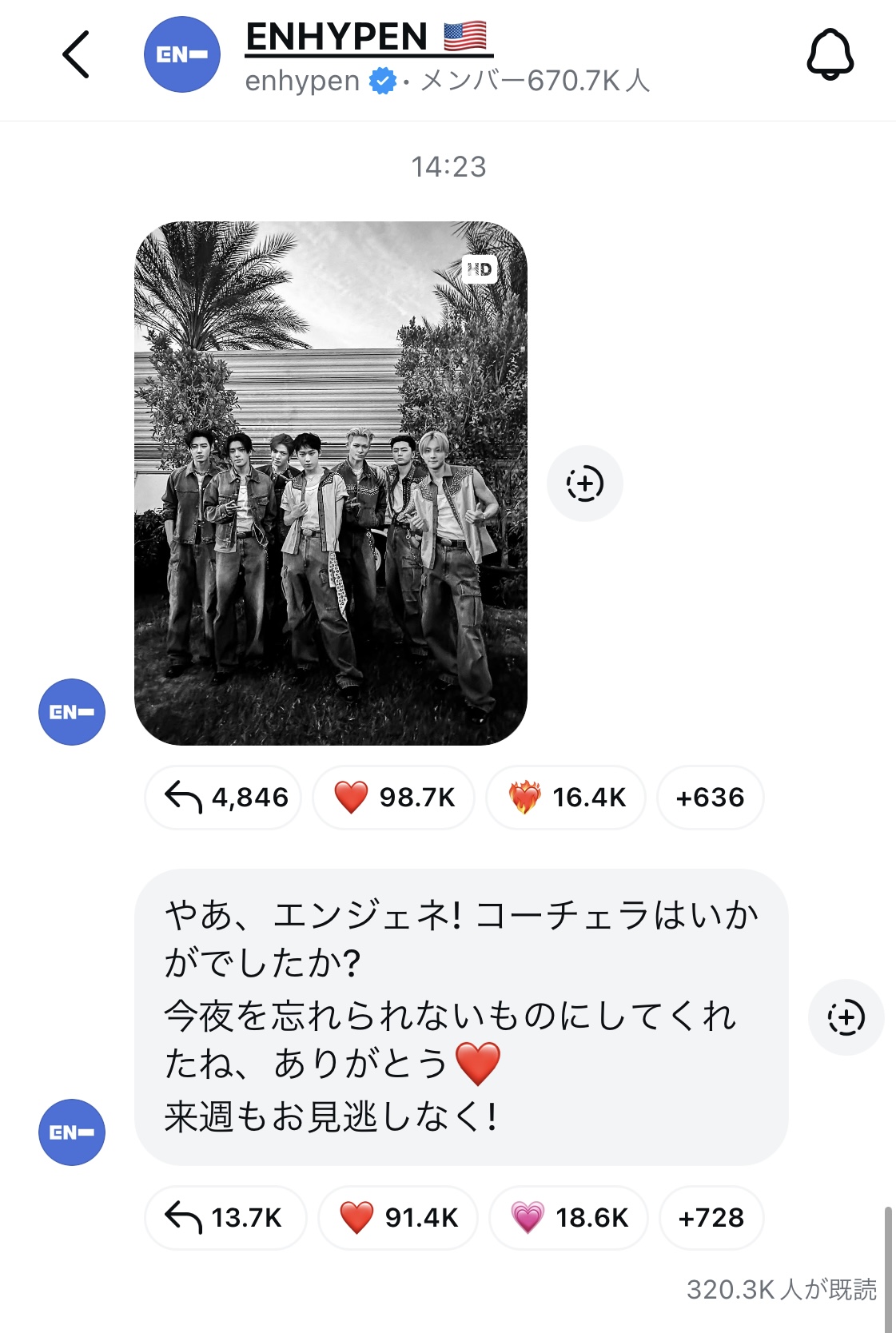Image resolution: width=896 pixels, height=1333 pixels.
Task: Add reaction to the photo message
Action: point(584,483)
